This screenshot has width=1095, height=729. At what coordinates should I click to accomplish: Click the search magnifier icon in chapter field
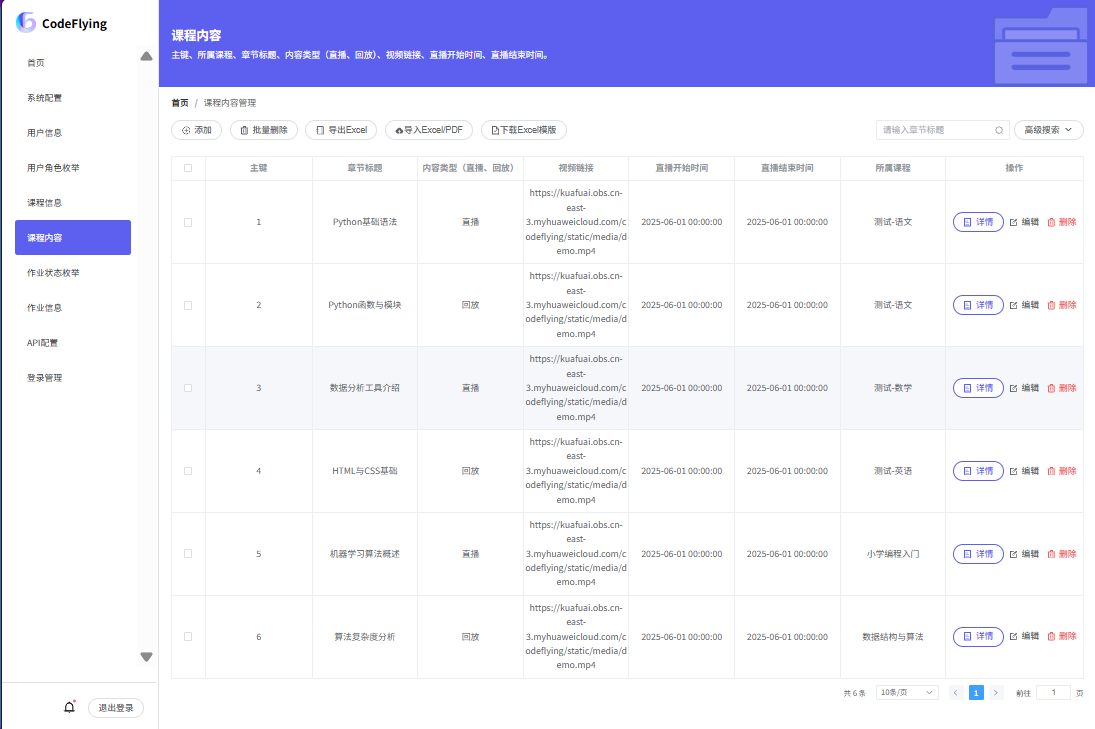tap(998, 130)
